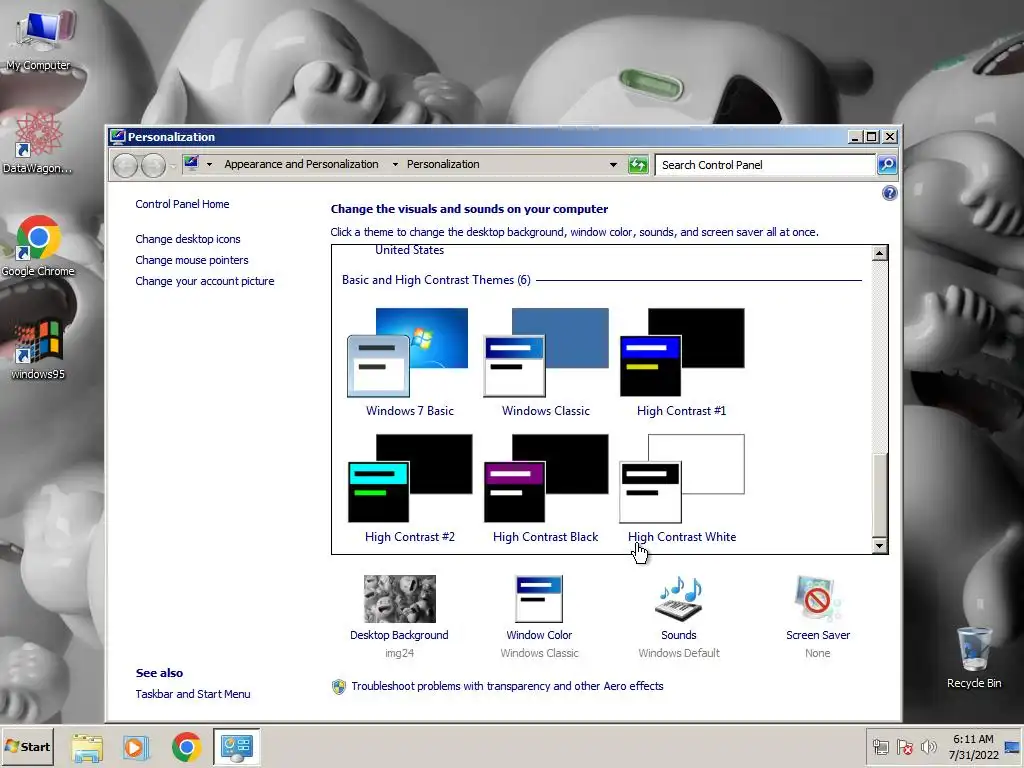Click the help question mark icon
The height and width of the screenshot is (768, 1024).
pyautogui.click(x=889, y=193)
